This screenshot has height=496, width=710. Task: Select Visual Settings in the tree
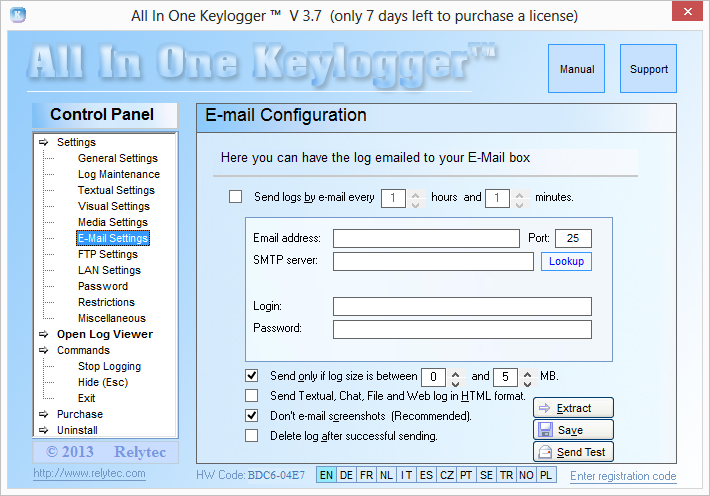[113, 206]
